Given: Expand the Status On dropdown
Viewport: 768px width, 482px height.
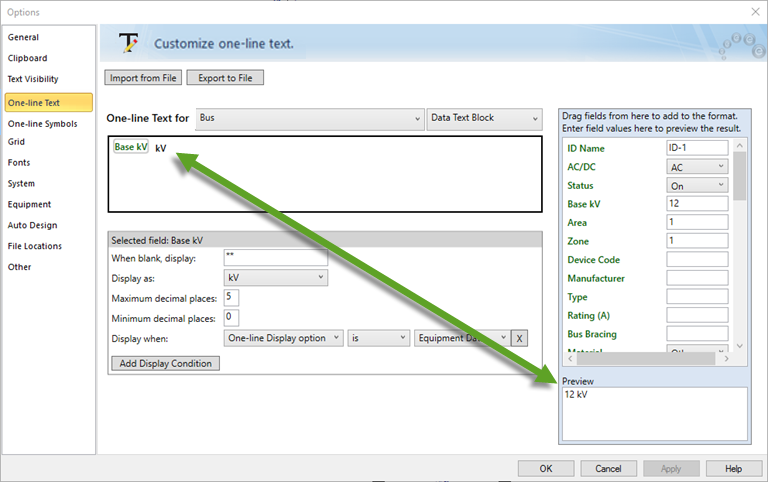Looking at the screenshot, I should (x=697, y=185).
